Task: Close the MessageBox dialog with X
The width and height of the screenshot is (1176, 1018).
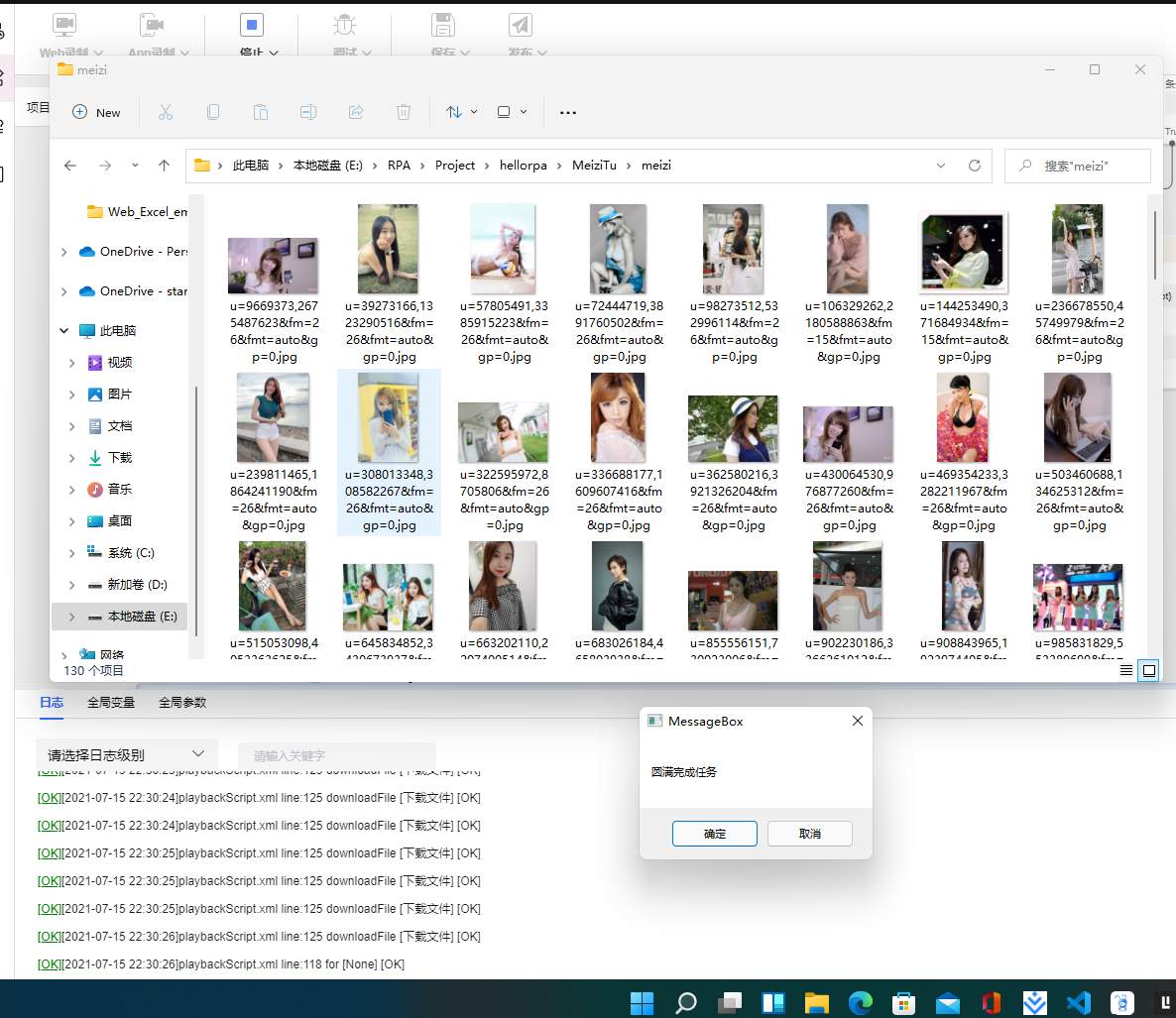Action: coord(858,721)
